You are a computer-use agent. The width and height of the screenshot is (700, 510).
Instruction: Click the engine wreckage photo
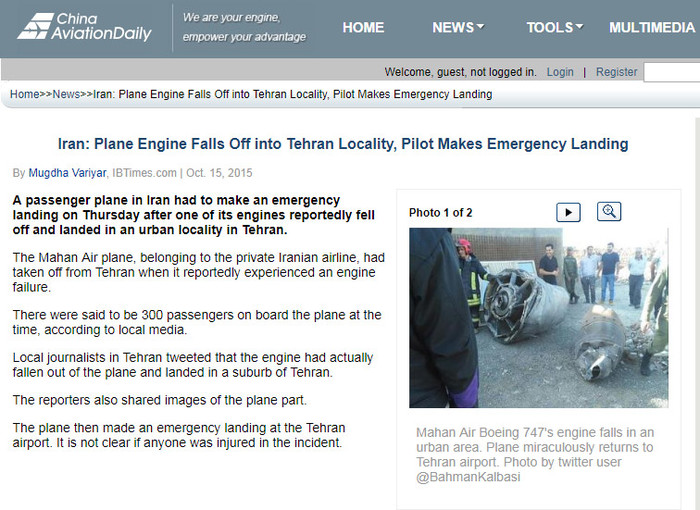(538, 318)
